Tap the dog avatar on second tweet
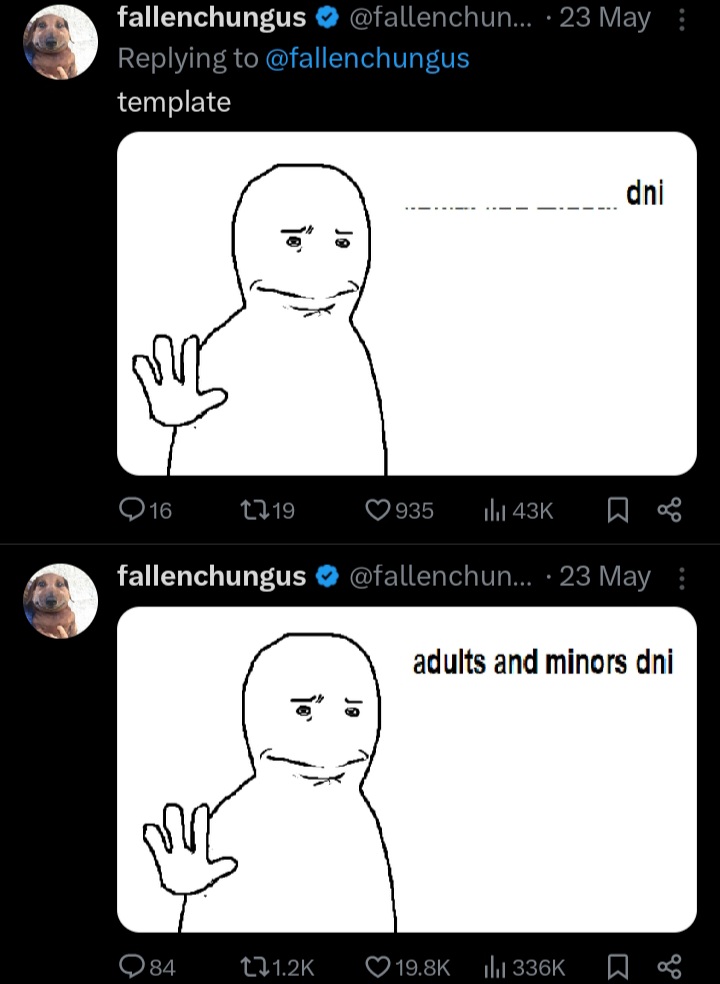The height and width of the screenshot is (984, 720). [x=60, y=601]
